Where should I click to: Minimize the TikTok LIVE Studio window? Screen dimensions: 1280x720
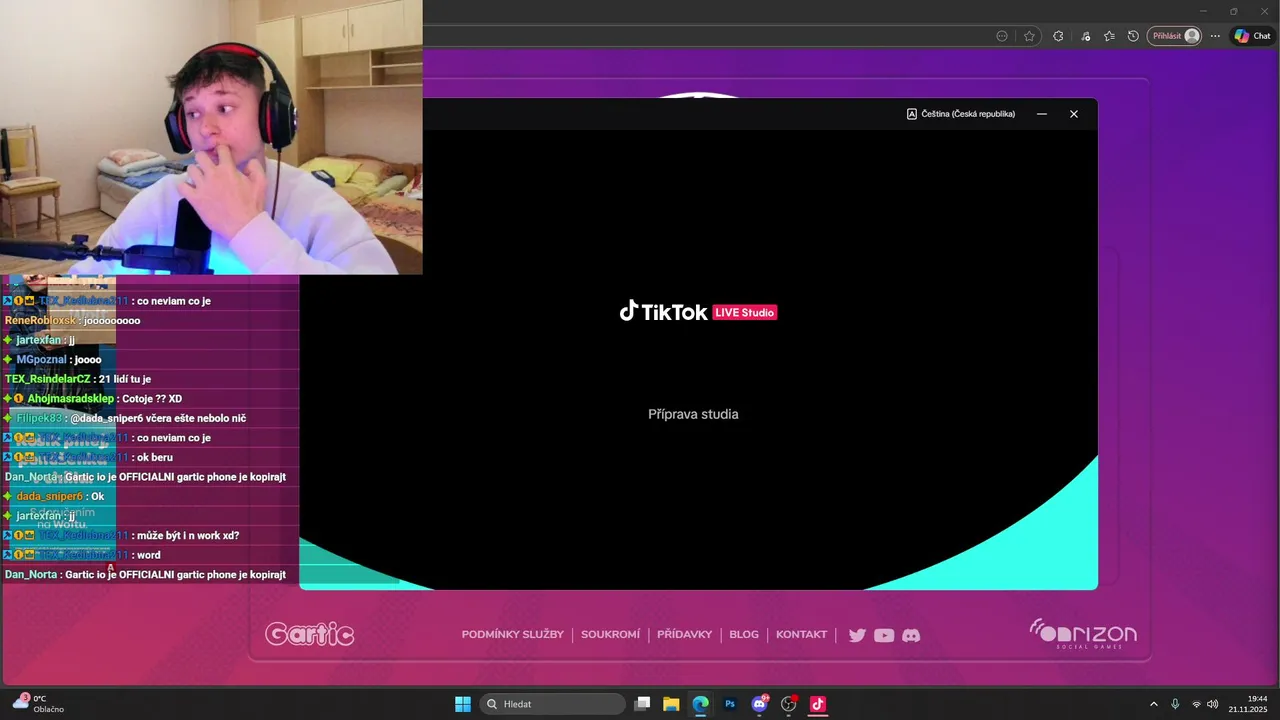tap(1042, 114)
